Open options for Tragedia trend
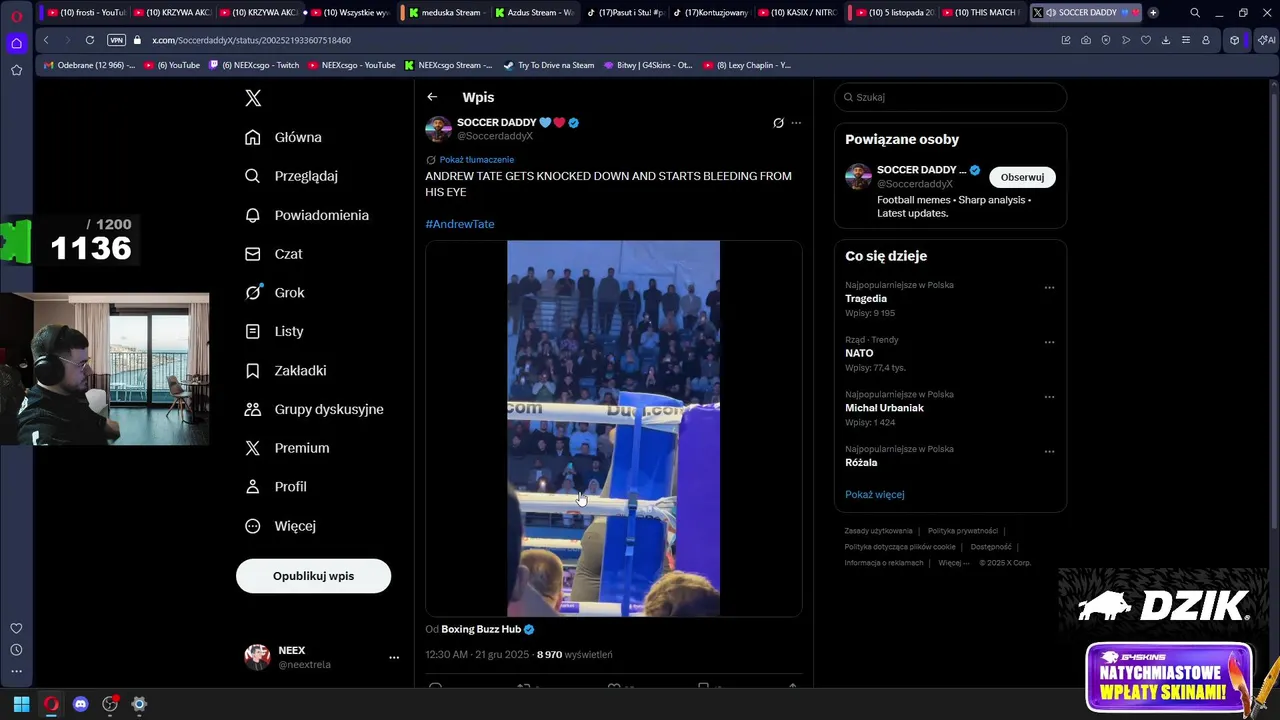Viewport: 1280px width, 720px height. (1049, 287)
